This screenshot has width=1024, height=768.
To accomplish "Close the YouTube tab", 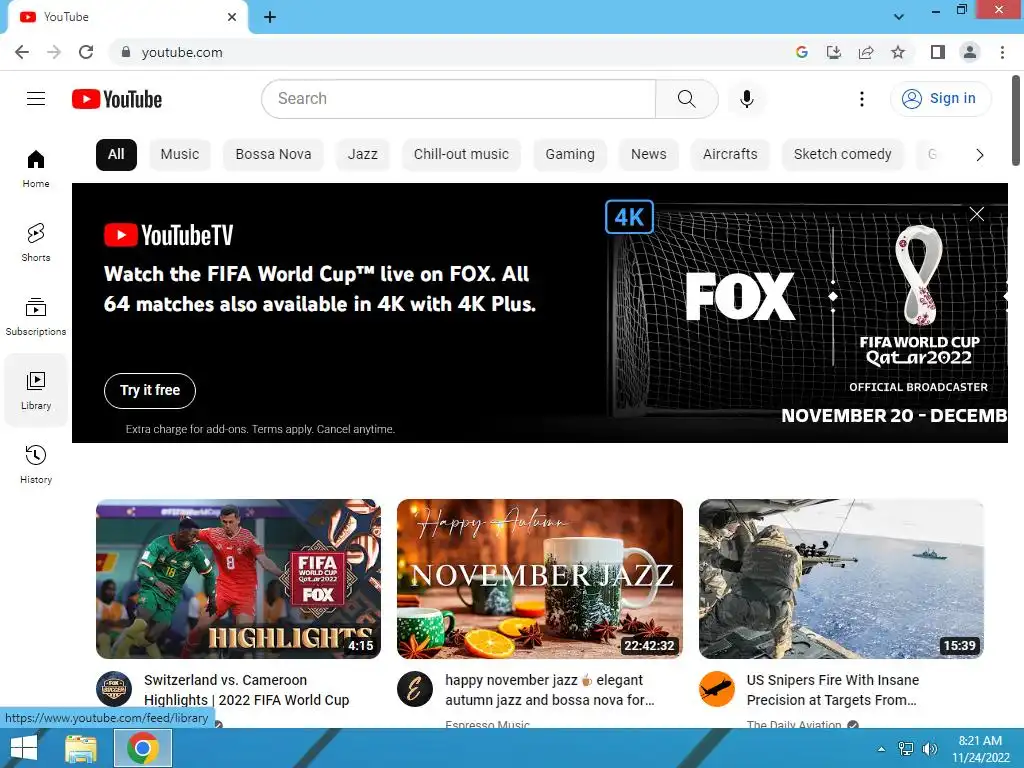I will (x=232, y=17).
